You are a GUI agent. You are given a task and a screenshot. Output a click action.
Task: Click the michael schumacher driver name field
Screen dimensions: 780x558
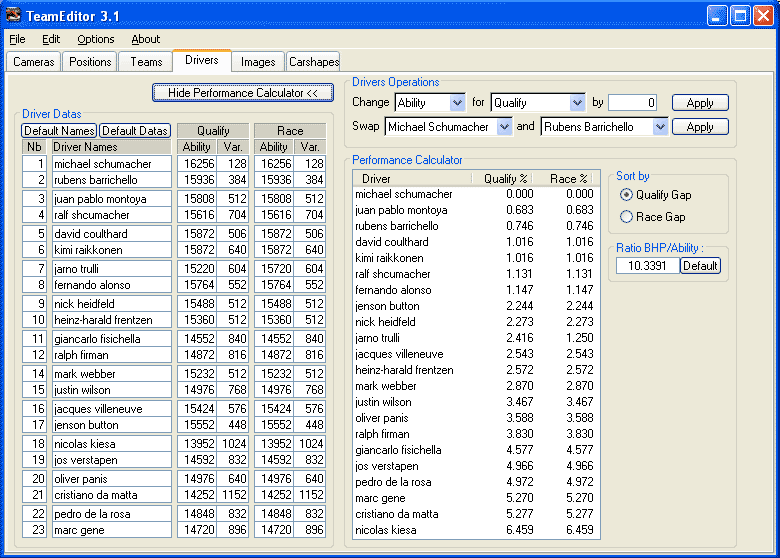(112, 164)
